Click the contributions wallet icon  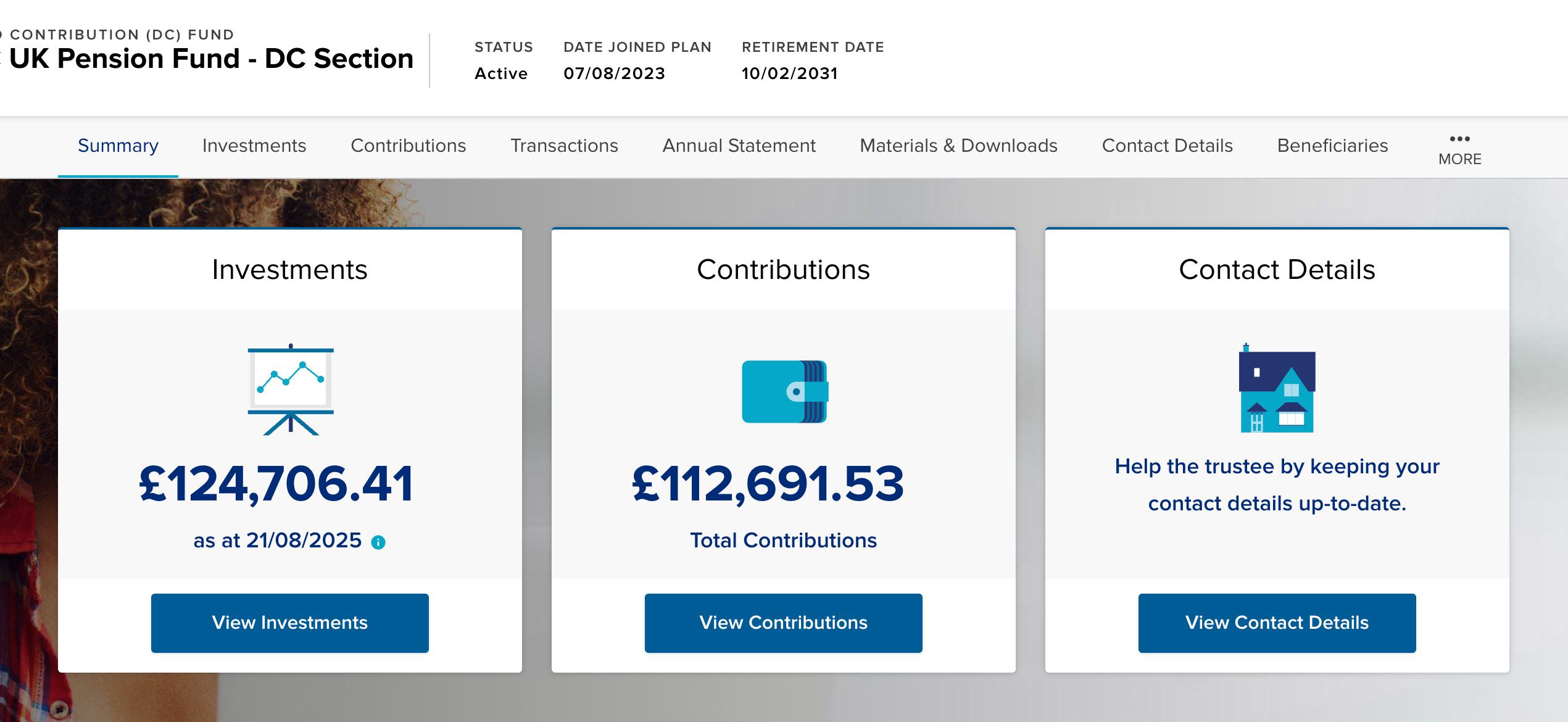pos(784,391)
